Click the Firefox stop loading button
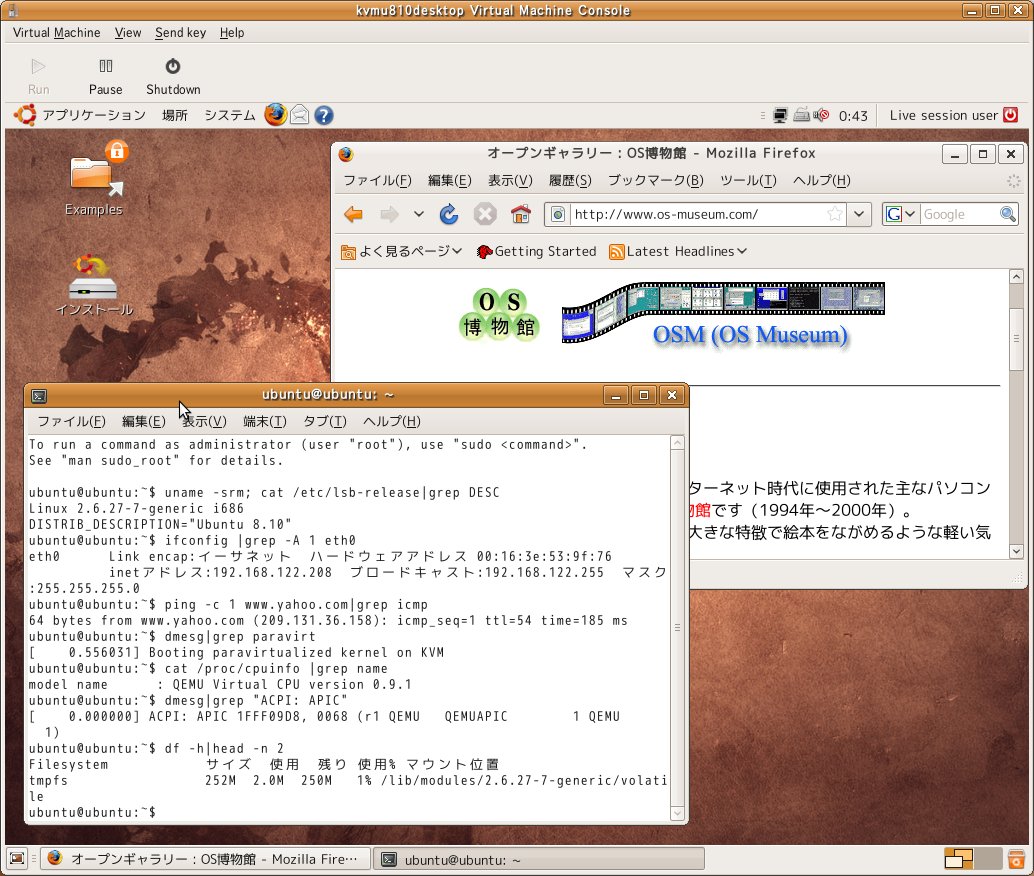Screen dimensions: 1034x876 click(485, 214)
